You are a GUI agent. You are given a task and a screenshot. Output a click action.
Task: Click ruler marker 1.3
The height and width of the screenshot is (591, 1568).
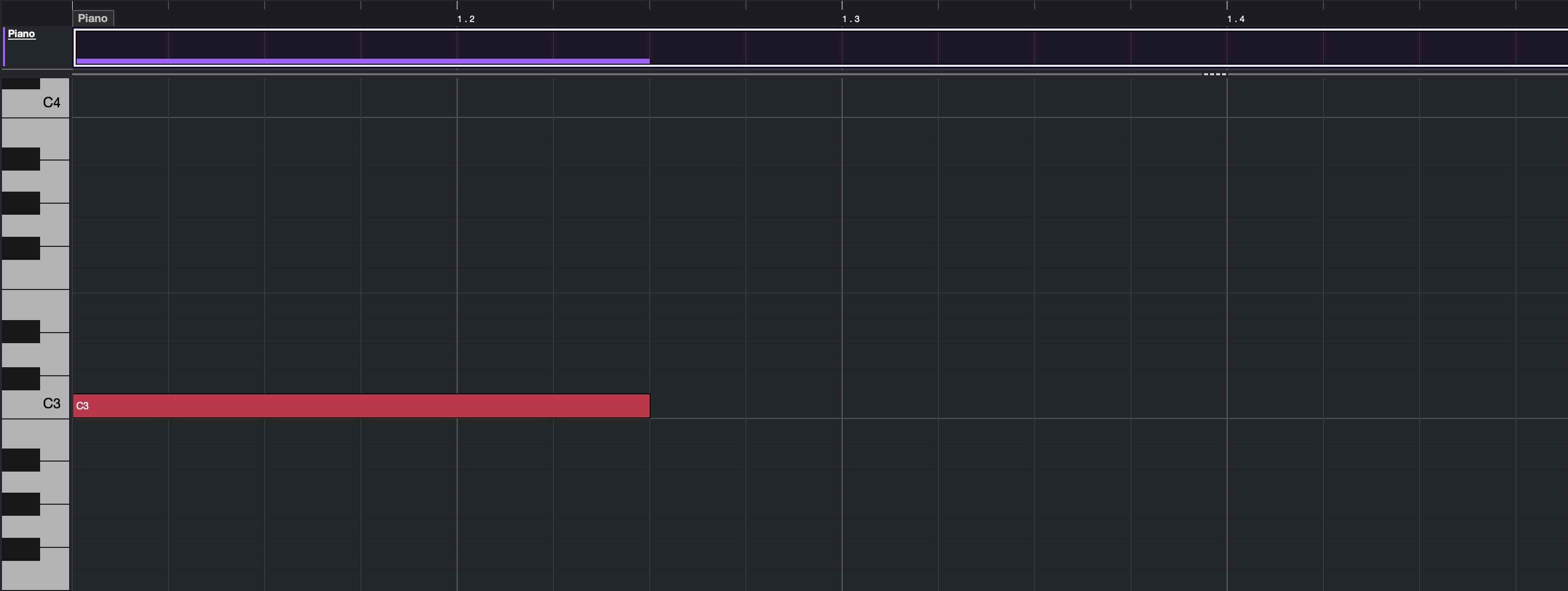[850, 19]
